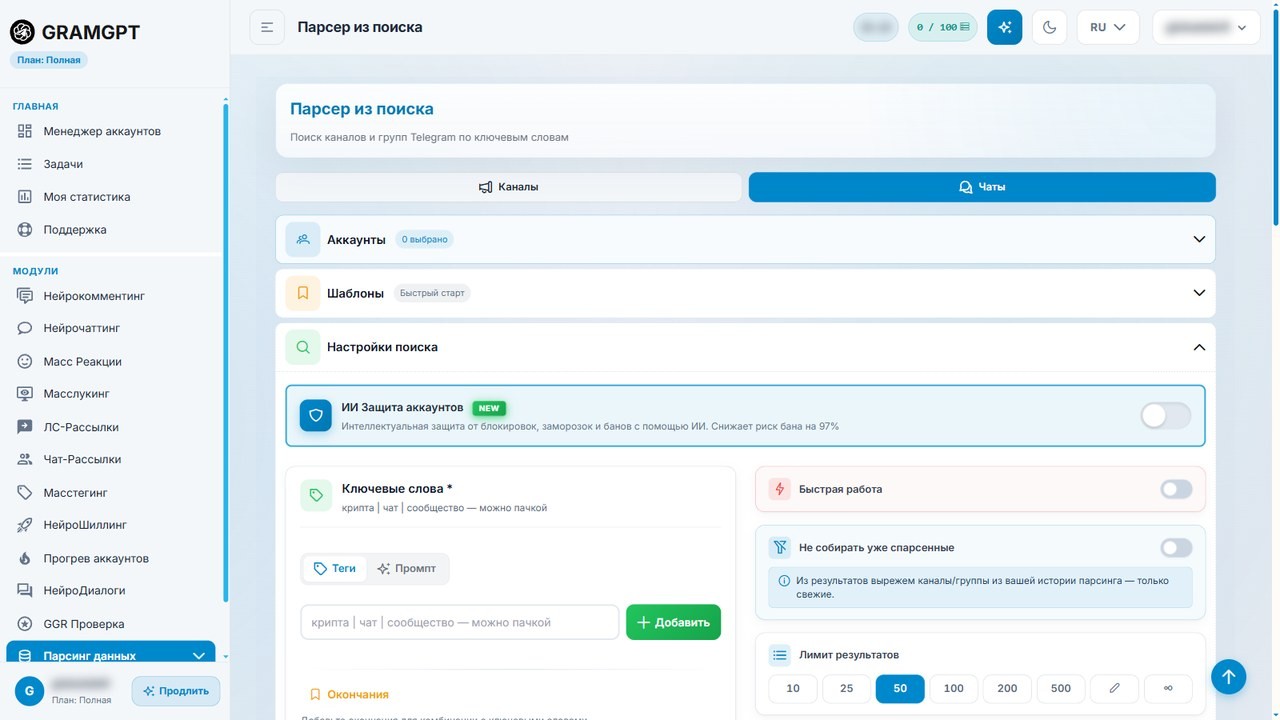Click the НейроШиллинг rocket icon

(x=25, y=525)
